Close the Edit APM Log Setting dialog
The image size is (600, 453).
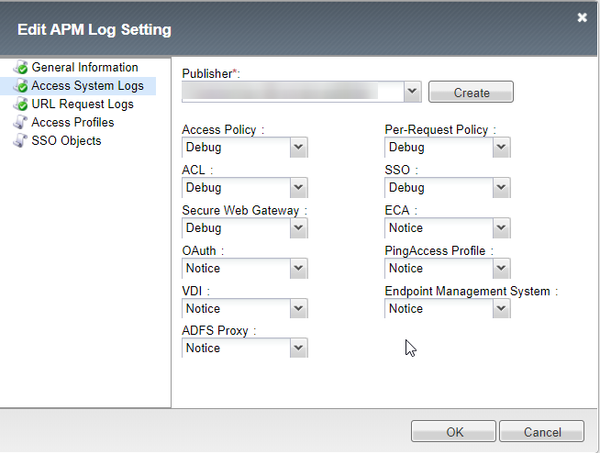pyautogui.click(x=582, y=17)
